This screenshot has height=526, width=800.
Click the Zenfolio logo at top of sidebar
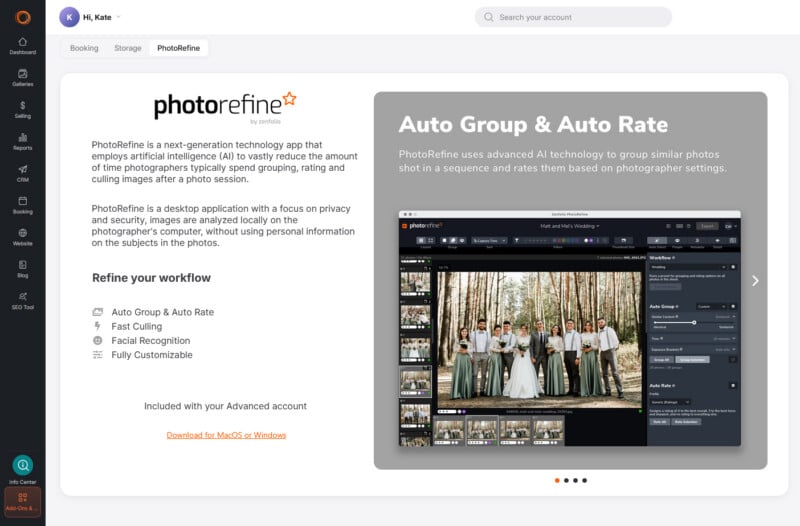pyautogui.click(x=23, y=17)
